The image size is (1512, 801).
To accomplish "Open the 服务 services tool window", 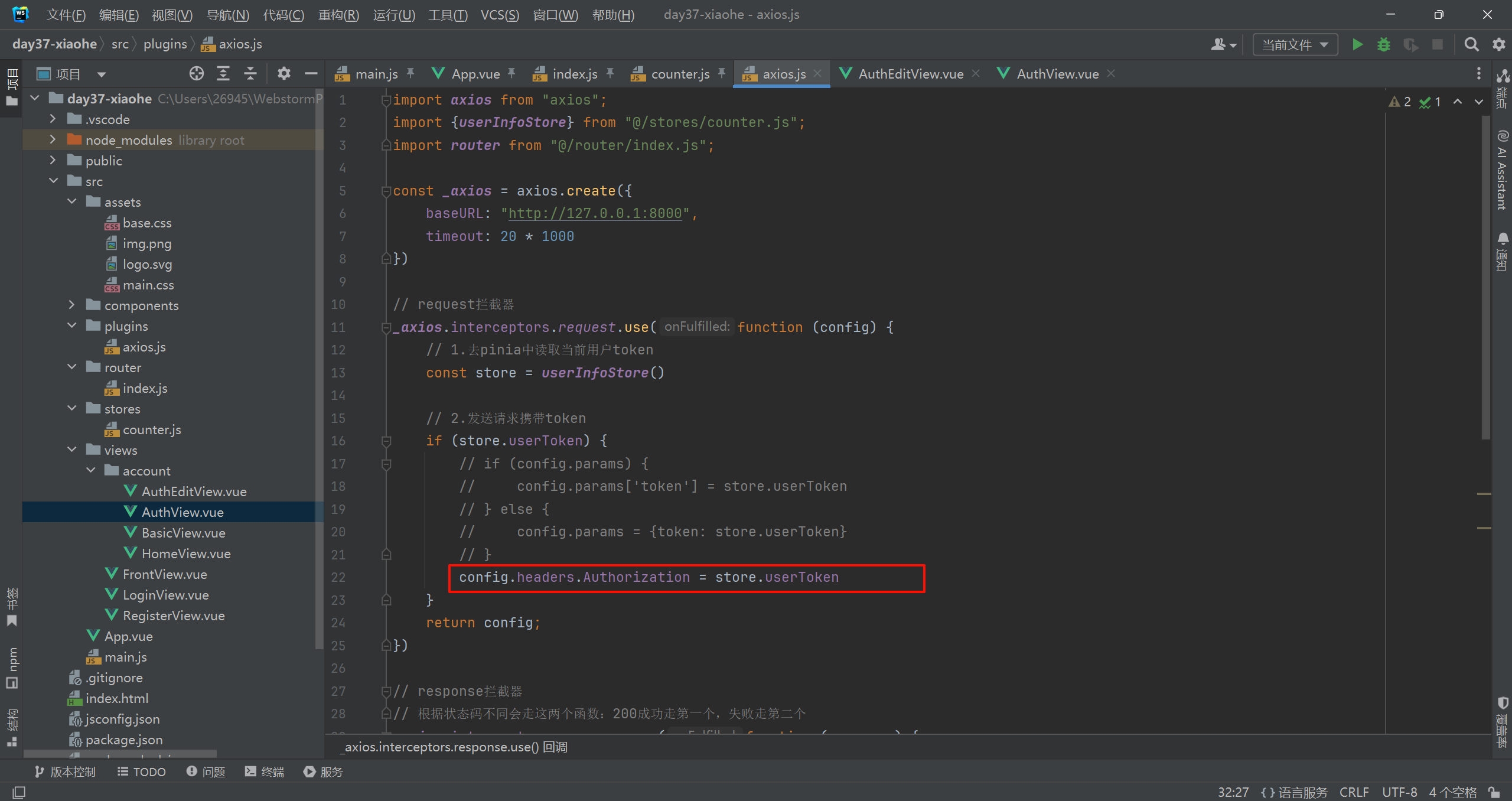I will tap(323, 771).
